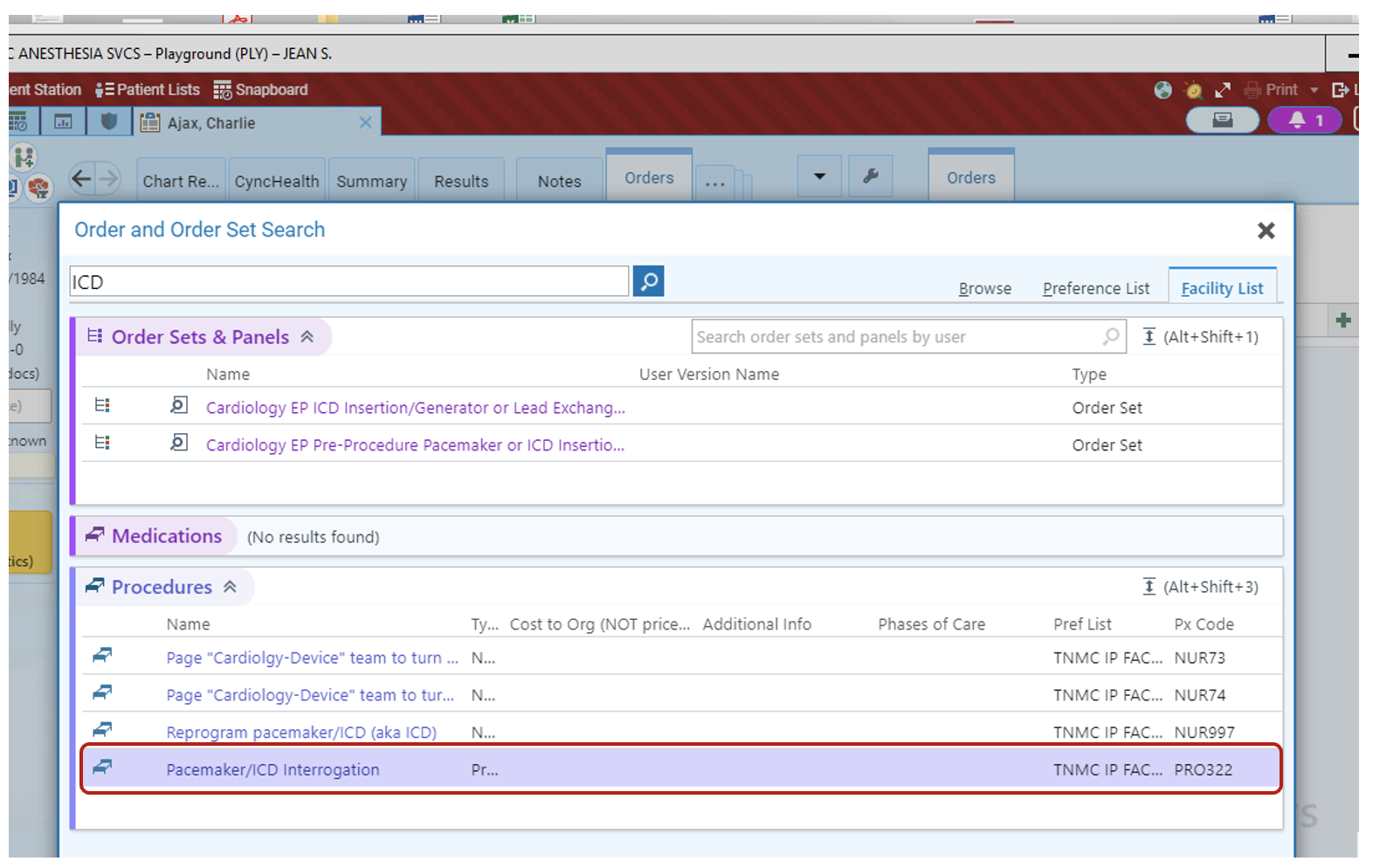The image size is (1373, 868).
Task: Switch to the Browse tab
Action: pyautogui.click(x=984, y=288)
